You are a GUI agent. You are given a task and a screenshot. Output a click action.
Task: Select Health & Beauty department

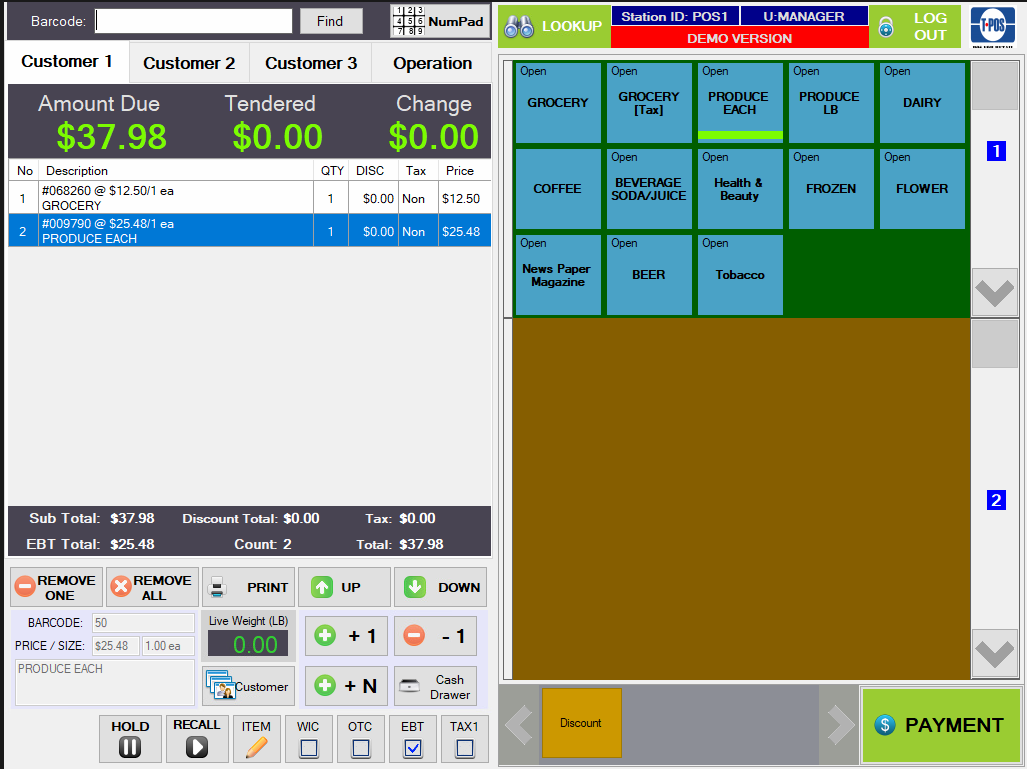[x=740, y=189]
